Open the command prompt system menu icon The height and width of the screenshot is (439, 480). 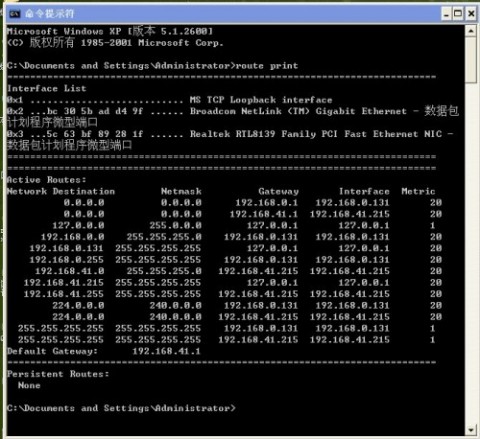14,14
